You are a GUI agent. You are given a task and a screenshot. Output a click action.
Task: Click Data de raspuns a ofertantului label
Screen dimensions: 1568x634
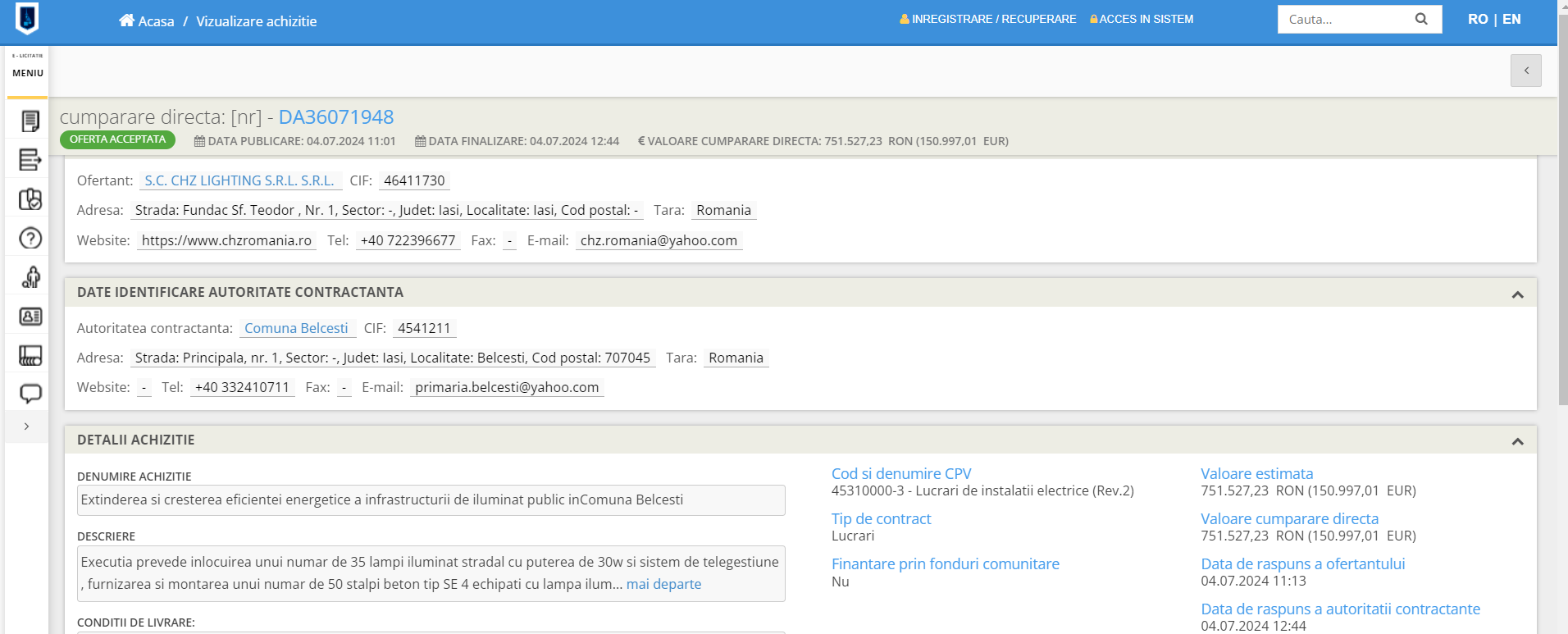1302,563
